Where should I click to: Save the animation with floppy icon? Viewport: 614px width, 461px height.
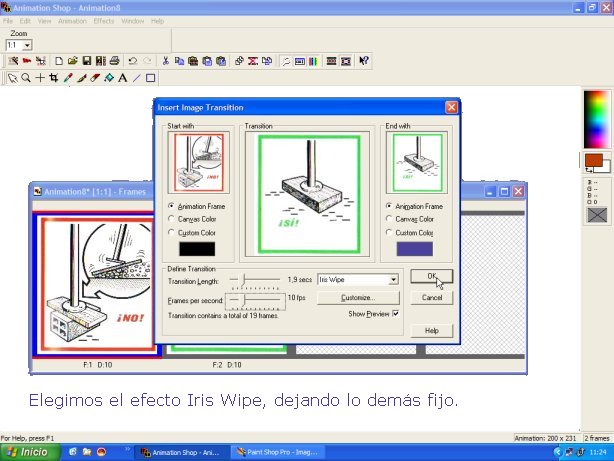87,61
